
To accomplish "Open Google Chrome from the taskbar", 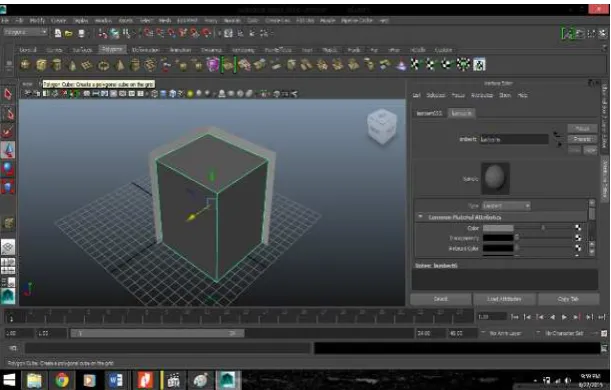I will tap(62, 379).
